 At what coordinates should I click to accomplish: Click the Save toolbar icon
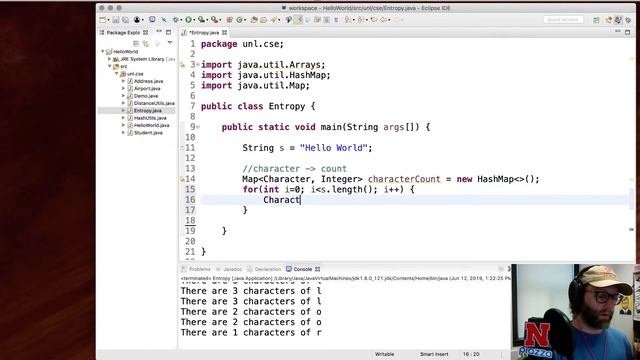[116, 20]
